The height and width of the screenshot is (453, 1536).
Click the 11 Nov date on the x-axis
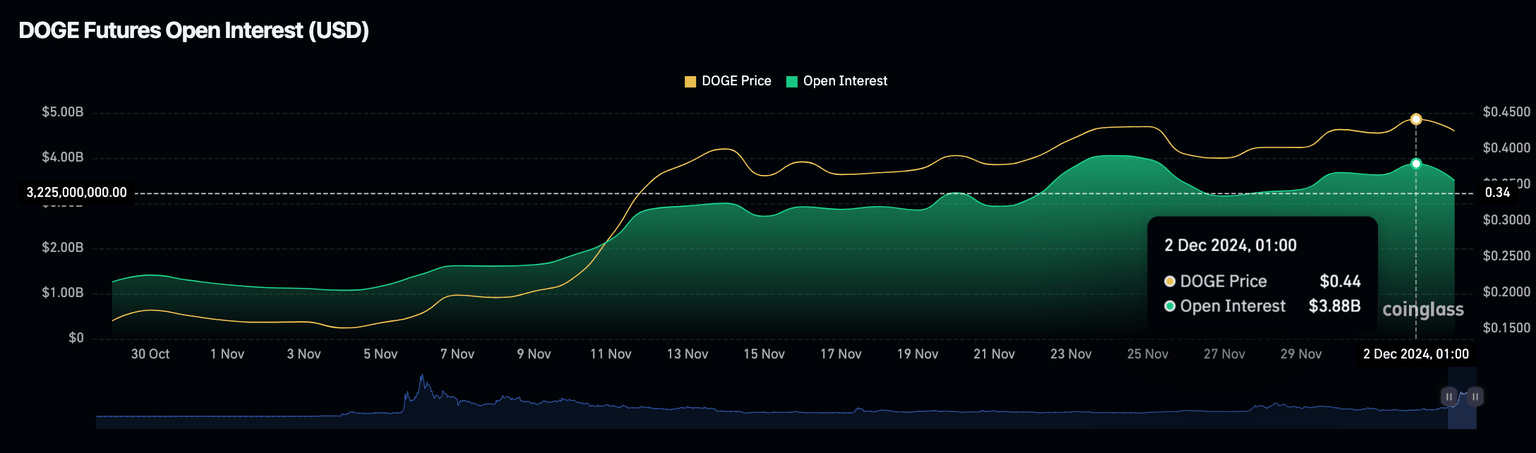611,354
